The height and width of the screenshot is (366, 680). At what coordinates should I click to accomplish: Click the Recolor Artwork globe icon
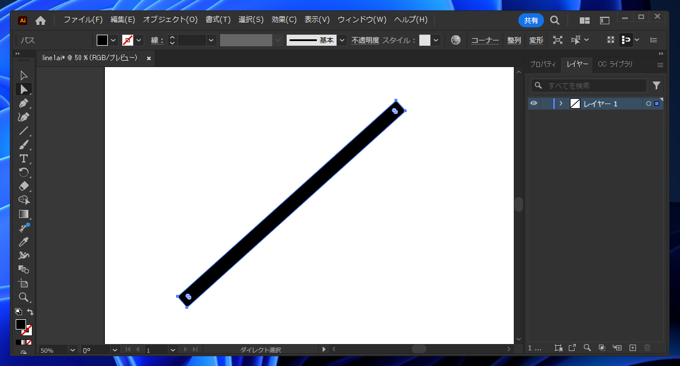[455, 40]
